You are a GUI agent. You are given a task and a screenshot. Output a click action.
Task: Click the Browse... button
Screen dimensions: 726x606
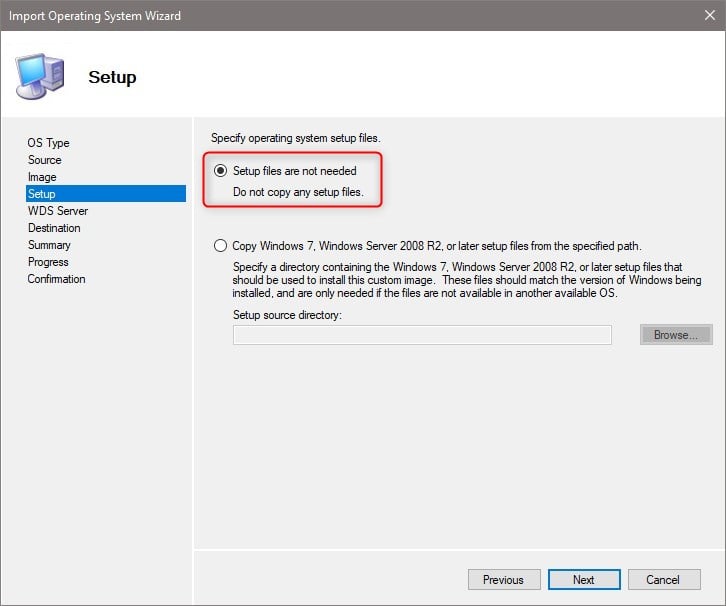(676, 335)
